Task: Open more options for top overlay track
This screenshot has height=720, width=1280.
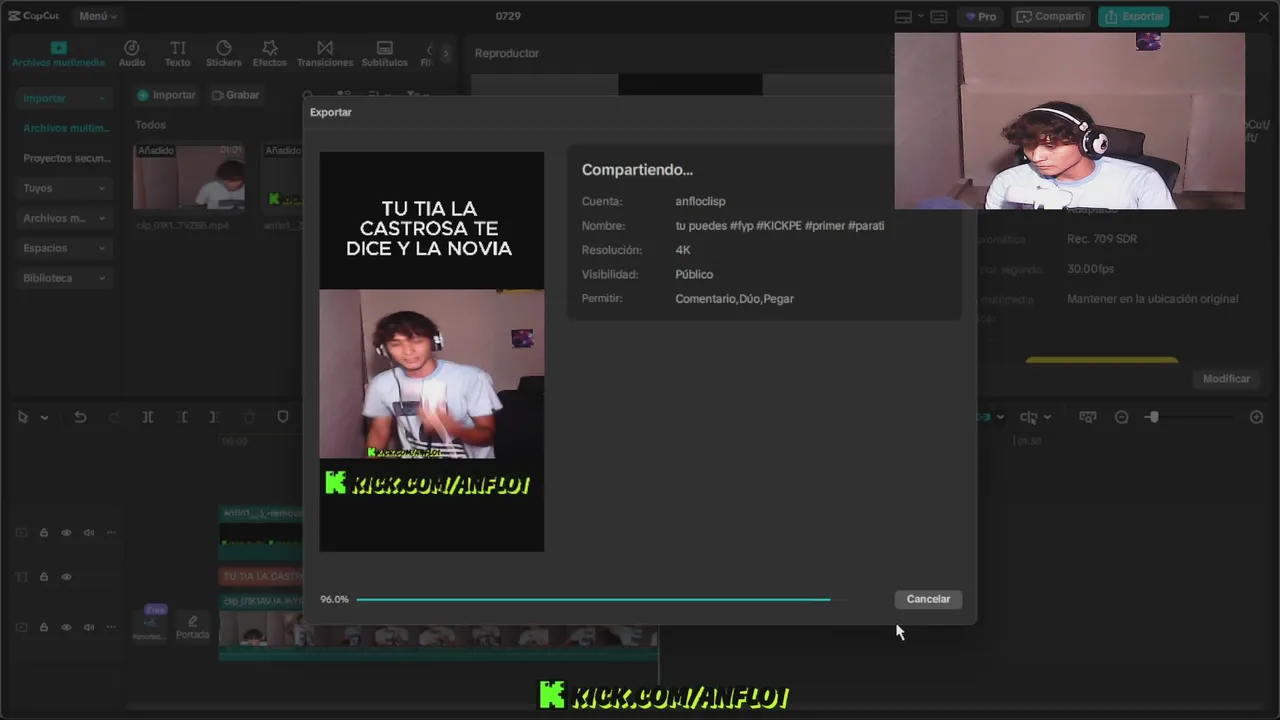Action: pos(111,533)
